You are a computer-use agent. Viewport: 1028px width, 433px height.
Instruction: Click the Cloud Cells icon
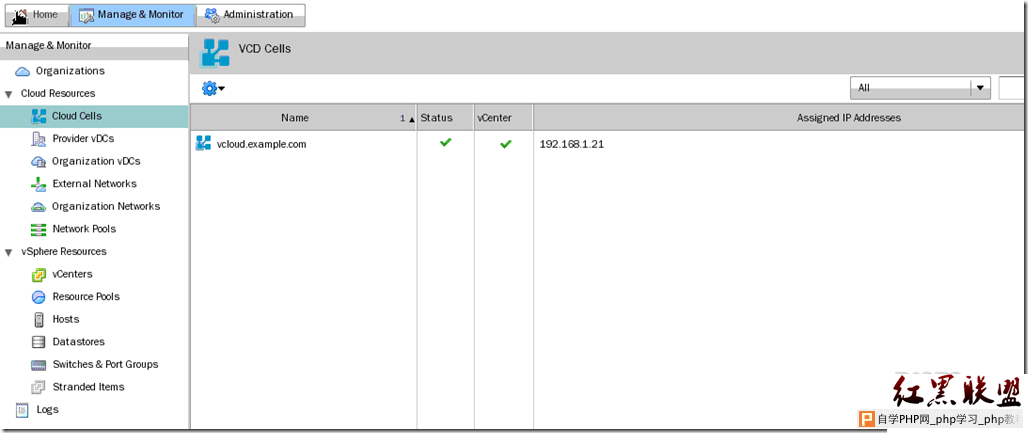coord(39,116)
